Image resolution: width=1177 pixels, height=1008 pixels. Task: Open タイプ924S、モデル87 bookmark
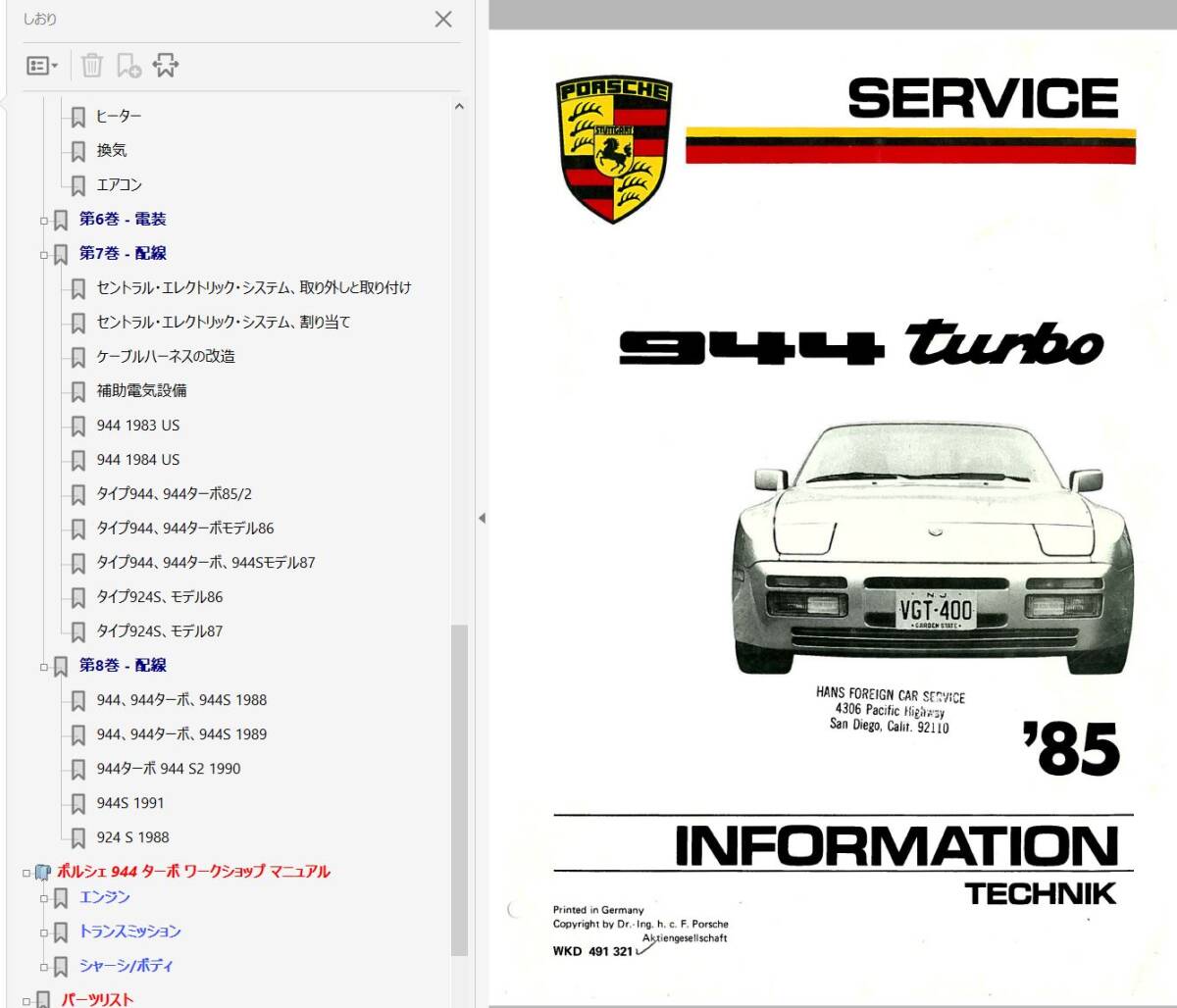pos(160,630)
